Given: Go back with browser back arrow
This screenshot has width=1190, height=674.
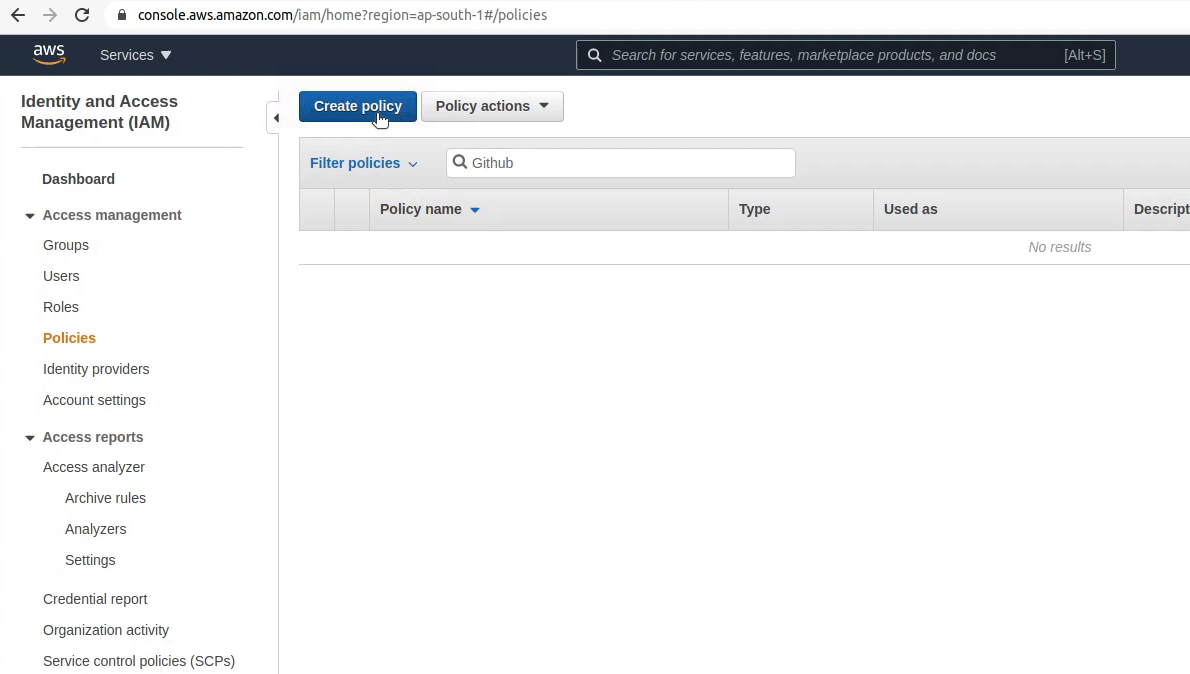Looking at the screenshot, I should point(17,15).
